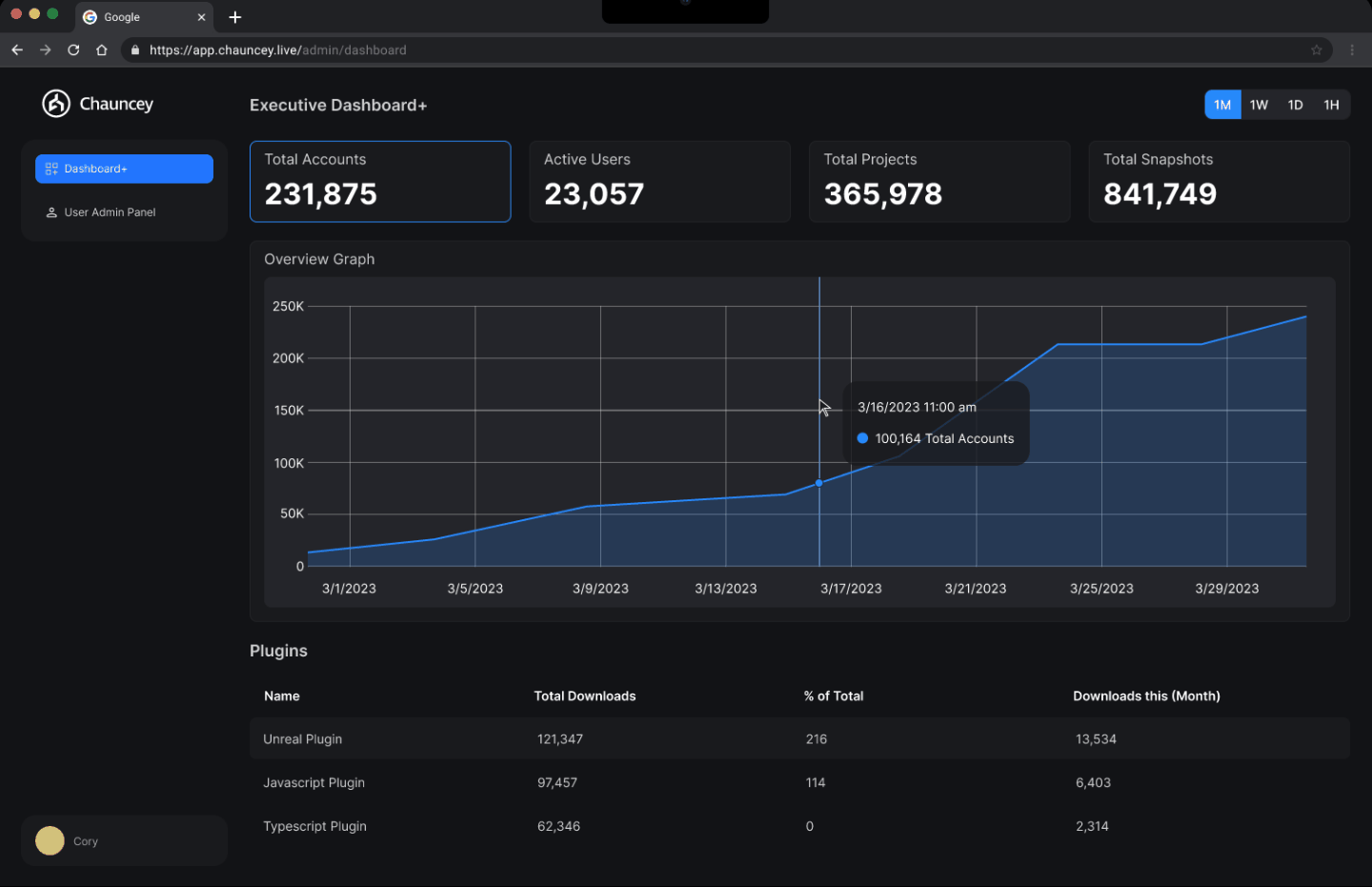Close the Google browser tab
The height and width of the screenshot is (887, 1372).
[x=201, y=17]
